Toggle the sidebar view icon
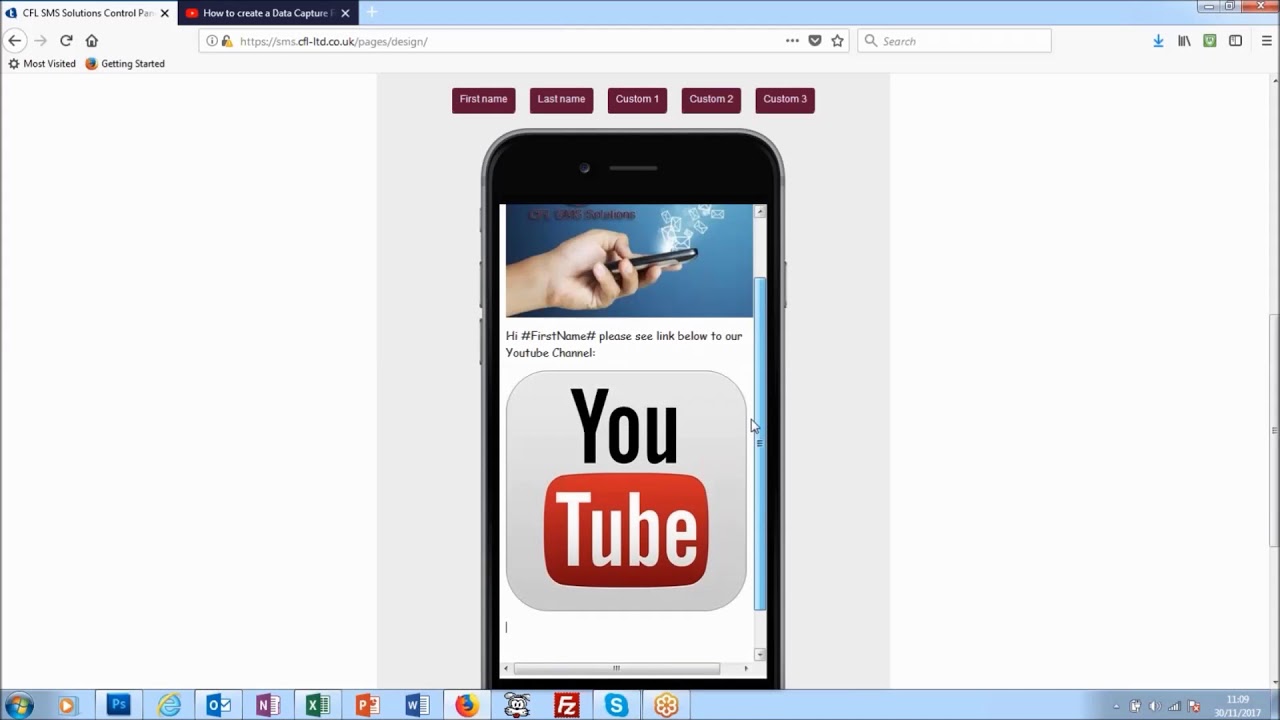Viewport: 1280px width, 720px height. click(x=1236, y=41)
